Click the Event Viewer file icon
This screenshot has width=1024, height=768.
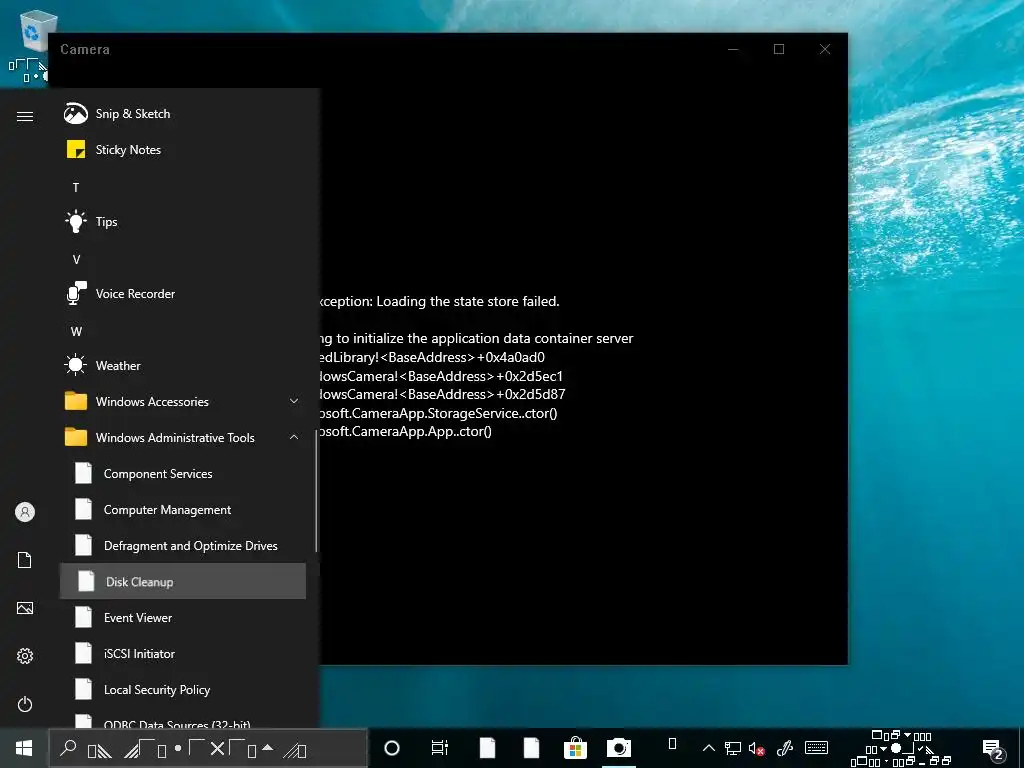84,616
